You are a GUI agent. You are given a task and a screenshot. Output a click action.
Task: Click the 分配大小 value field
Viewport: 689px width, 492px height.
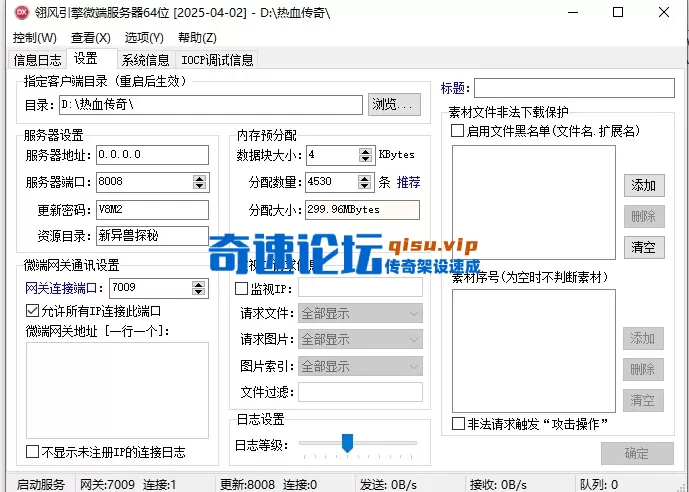point(363,210)
